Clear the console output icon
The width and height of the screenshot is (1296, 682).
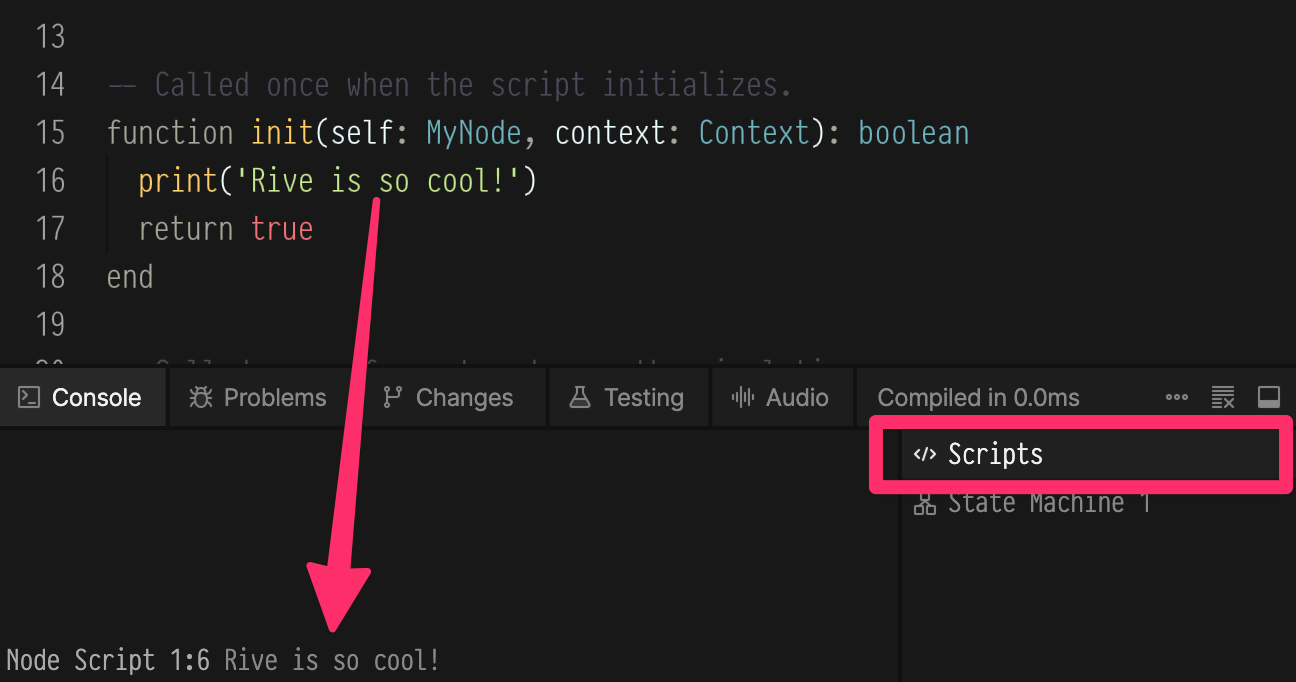point(1223,398)
